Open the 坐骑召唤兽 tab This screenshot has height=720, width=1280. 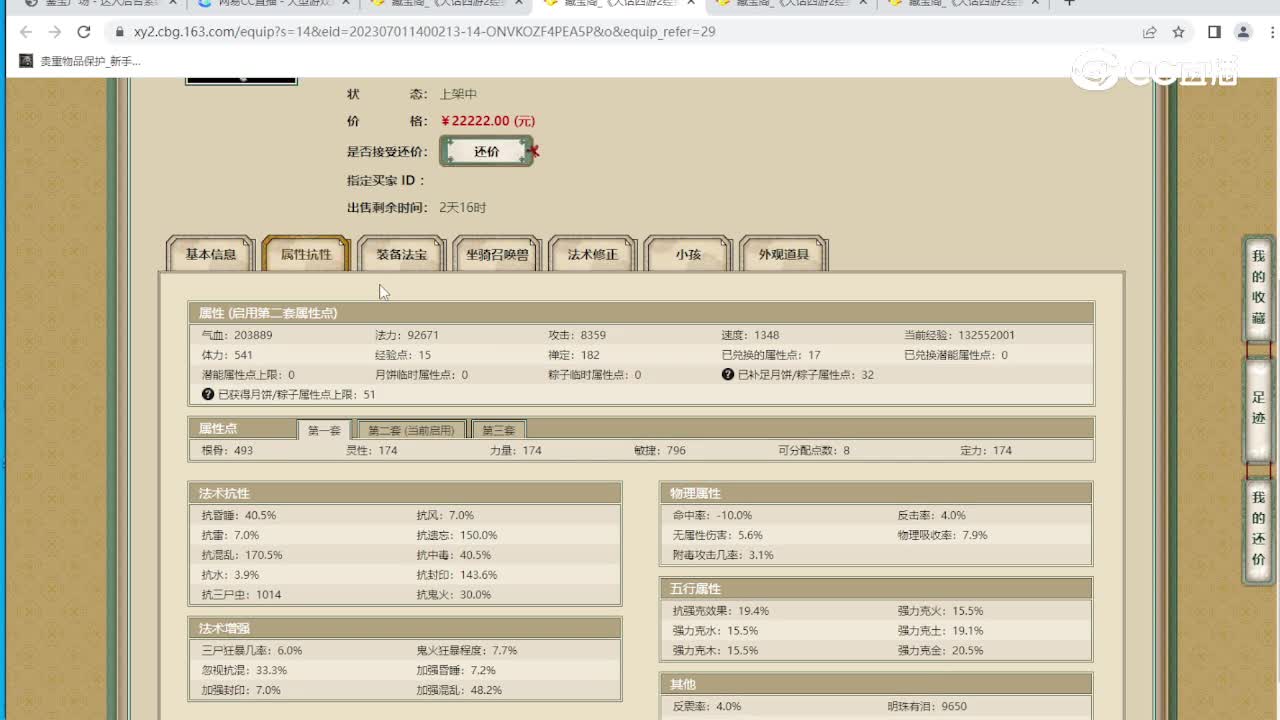tap(497, 254)
